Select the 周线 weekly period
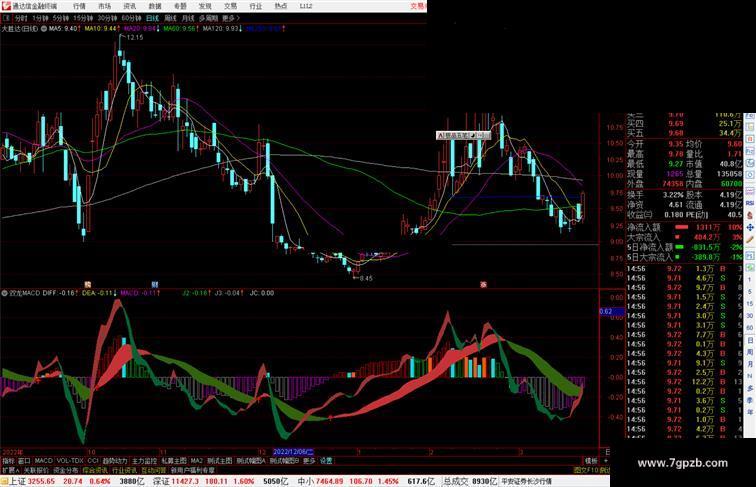This screenshot has height=487, width=756. [x=170, y=18]
